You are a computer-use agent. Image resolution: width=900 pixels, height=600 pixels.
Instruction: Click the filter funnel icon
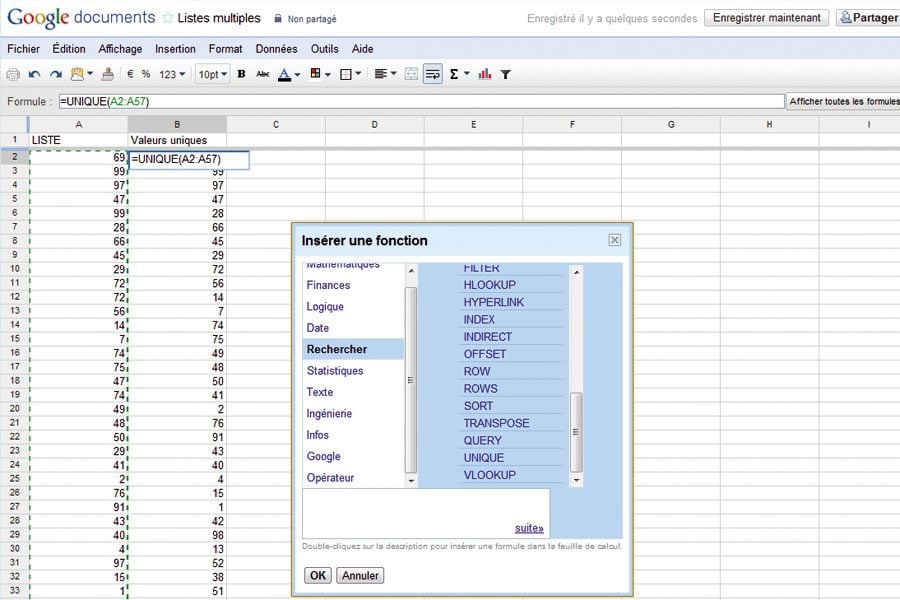coord(506,74)
